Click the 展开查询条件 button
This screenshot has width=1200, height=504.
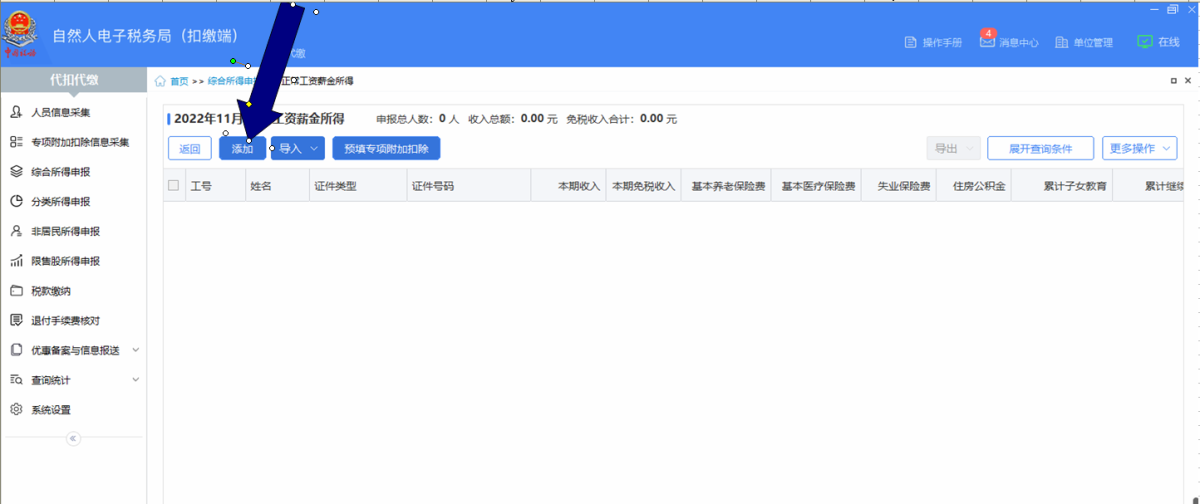pos(1040,148)
